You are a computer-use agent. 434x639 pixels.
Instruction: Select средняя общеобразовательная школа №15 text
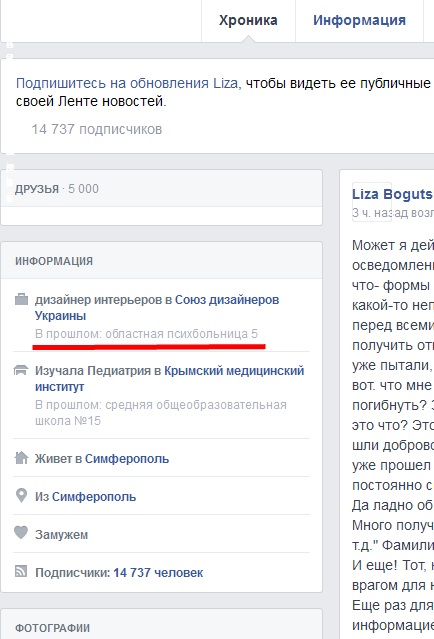point(161,413)
